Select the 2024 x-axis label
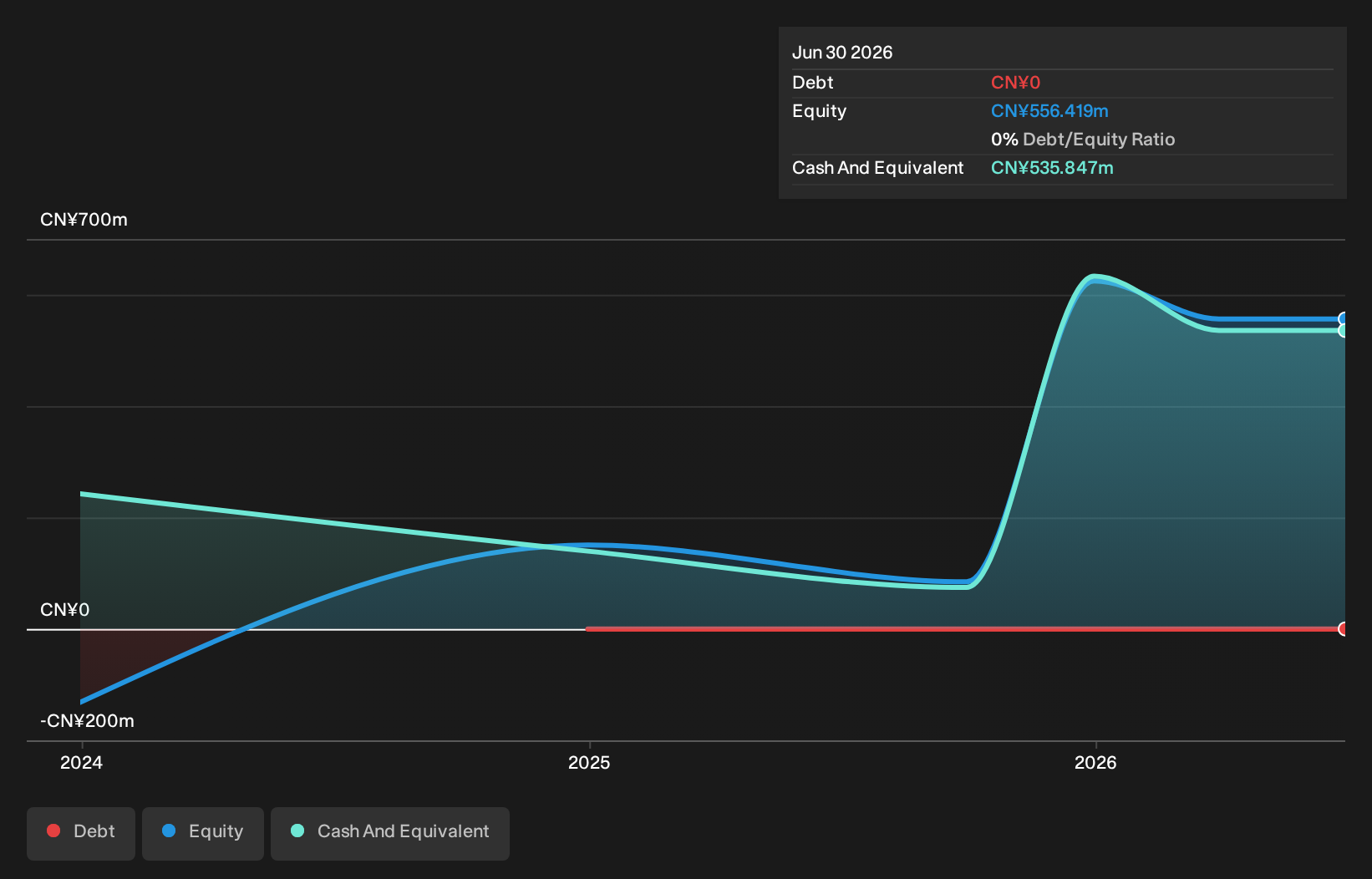 (81, 762)
